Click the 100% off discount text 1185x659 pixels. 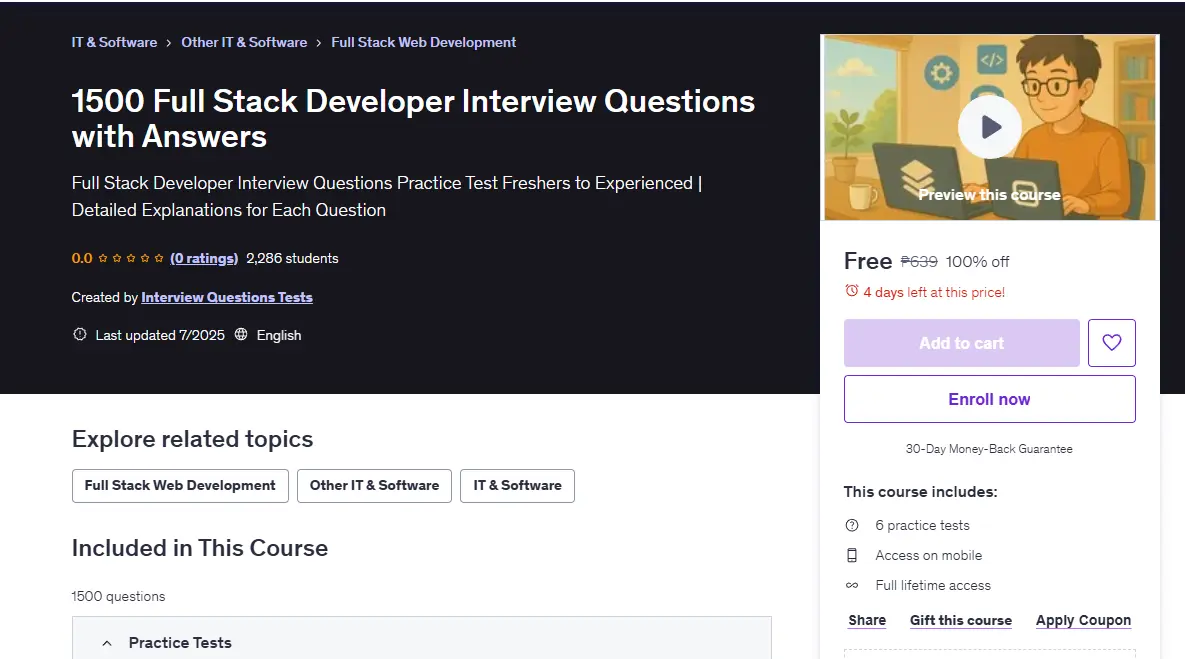(x=977, y=261)
